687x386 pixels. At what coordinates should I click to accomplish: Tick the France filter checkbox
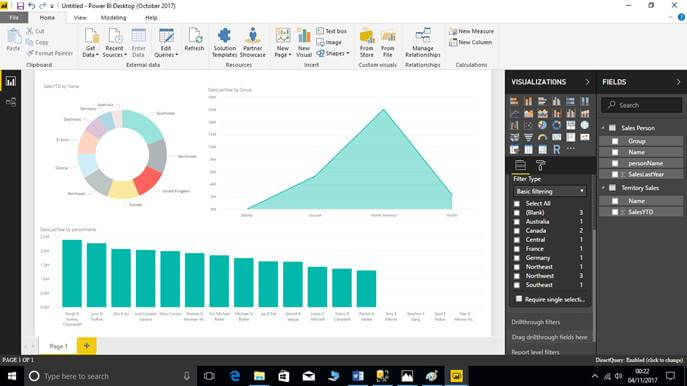click(x=517, y=249)
